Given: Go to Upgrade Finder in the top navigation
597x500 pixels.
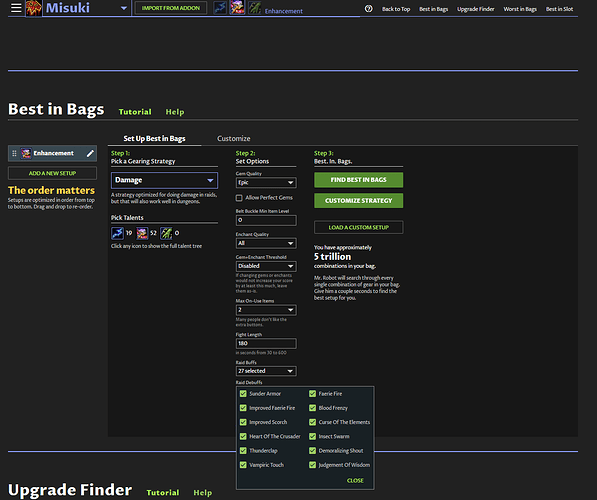Looking at the screenshot, I should 476,9.
